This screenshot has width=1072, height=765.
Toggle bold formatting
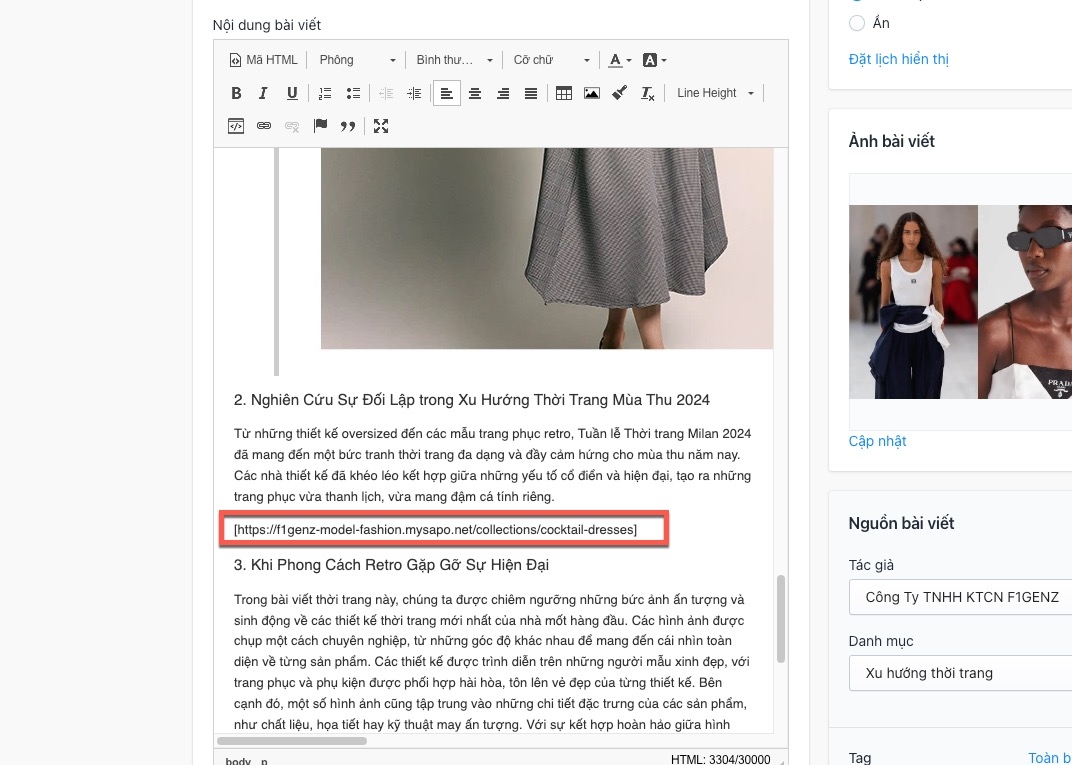pyautogui.click(x=236, y=93)
